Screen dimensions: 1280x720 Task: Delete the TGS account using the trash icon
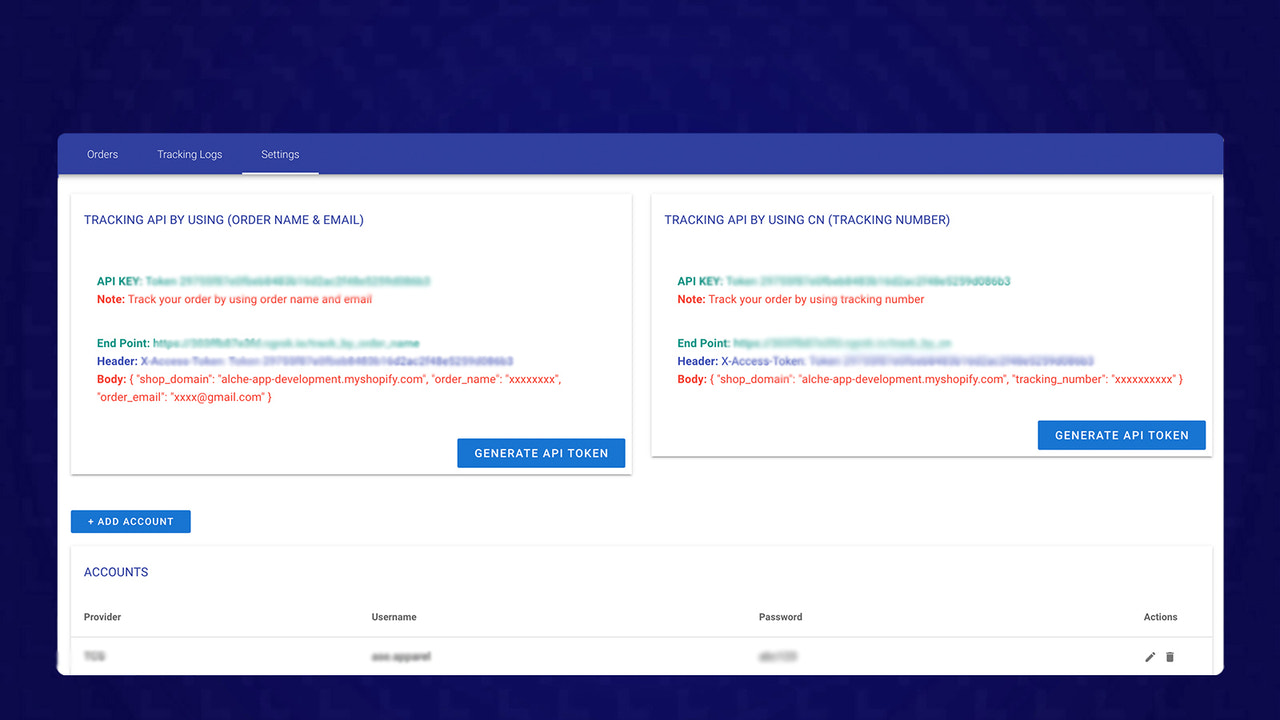point(1169,657)
